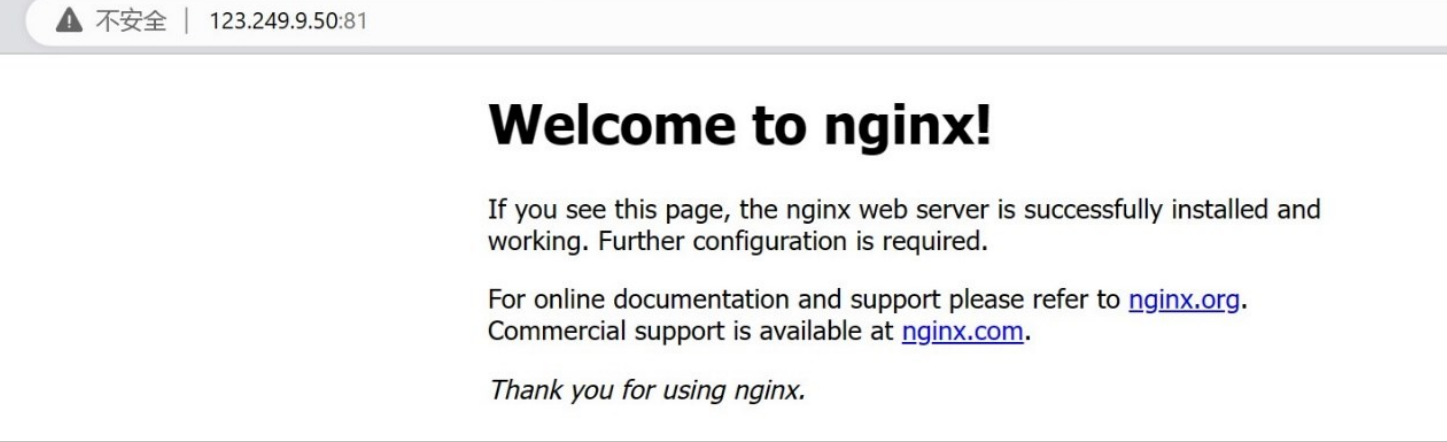Open the nginx.org documentation link
Image resolution: width=1447 pixels, height=442 pixels.
pos(1184,299)
